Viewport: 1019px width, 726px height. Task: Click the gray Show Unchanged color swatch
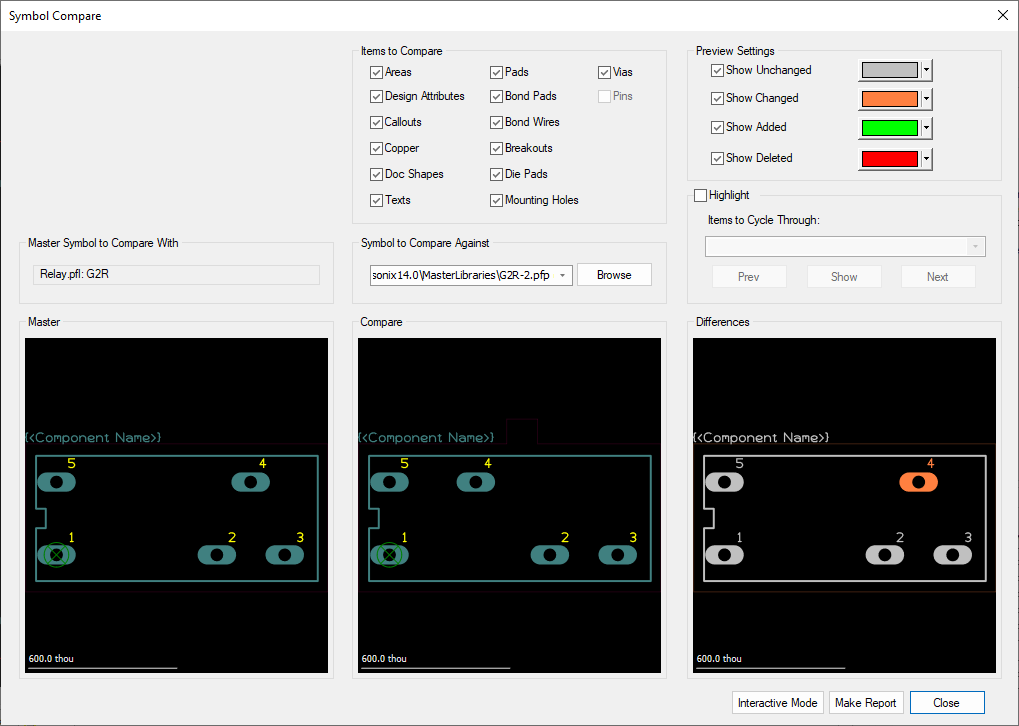coord(888,70)
